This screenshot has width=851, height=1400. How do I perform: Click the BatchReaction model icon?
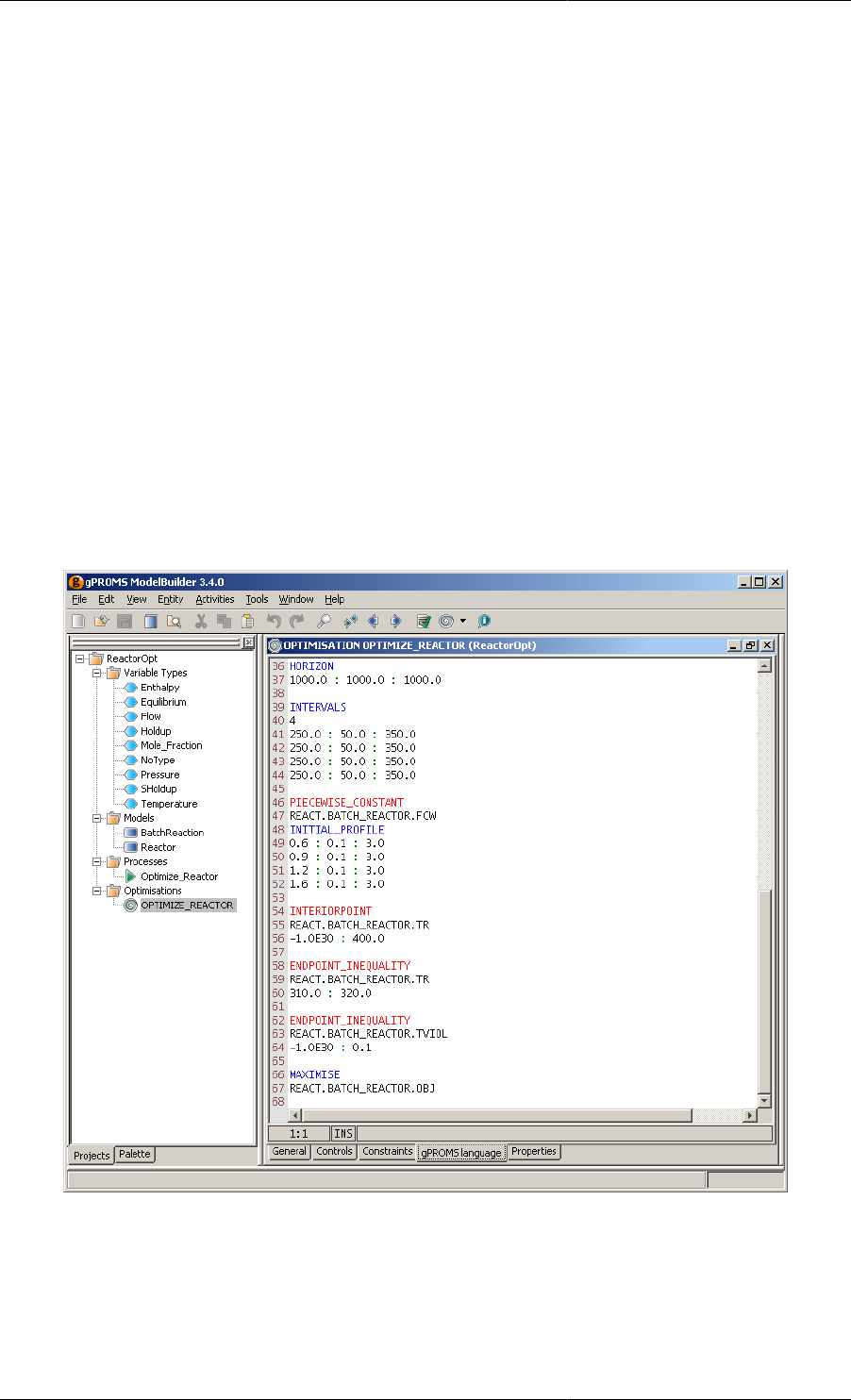click(x=131, y=833)
